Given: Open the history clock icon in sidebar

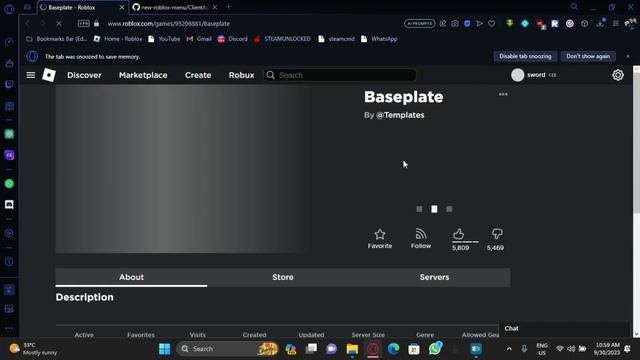Looking at the screenshot, I should point(9,262).
